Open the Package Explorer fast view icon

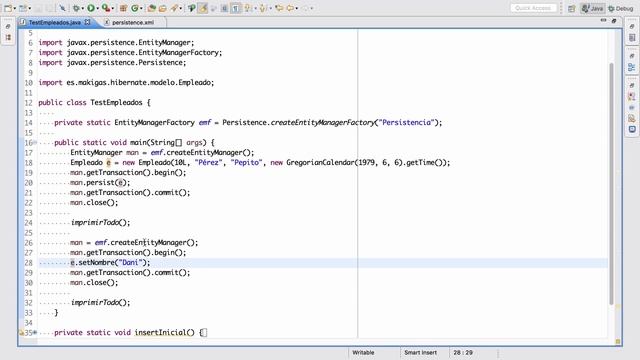(8, 38)
